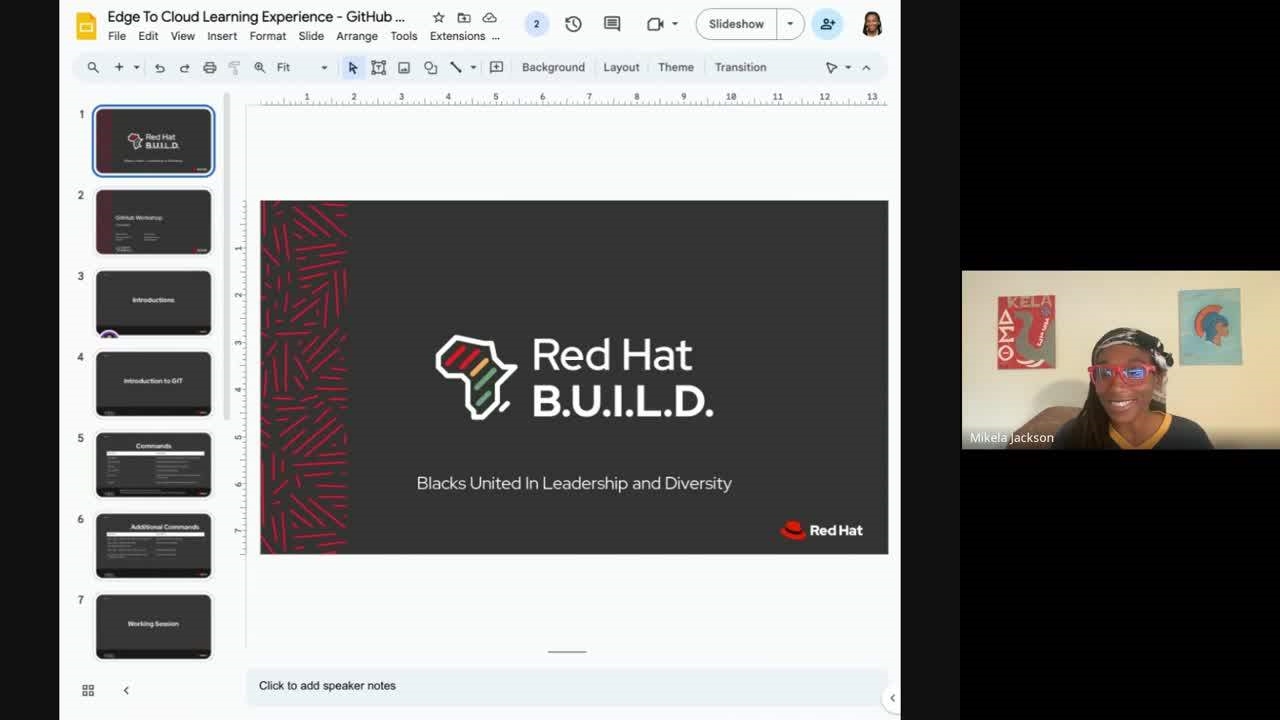Select the Line tool

pos(456,67)
